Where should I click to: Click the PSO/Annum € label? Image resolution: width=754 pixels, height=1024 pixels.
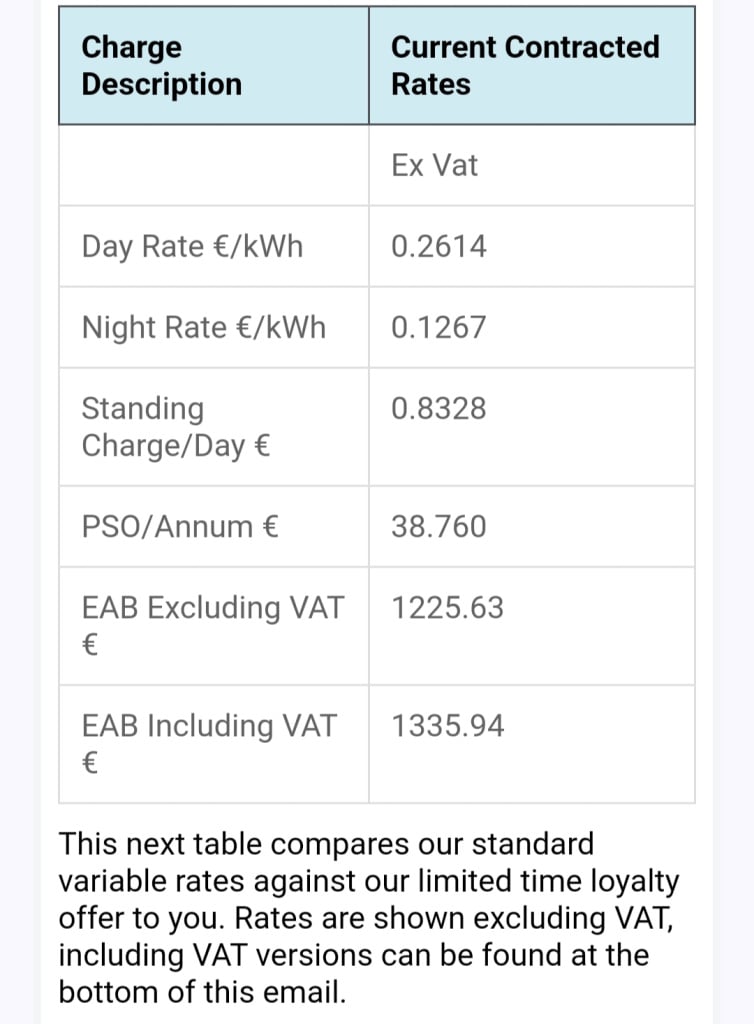(x=180, y=527)
